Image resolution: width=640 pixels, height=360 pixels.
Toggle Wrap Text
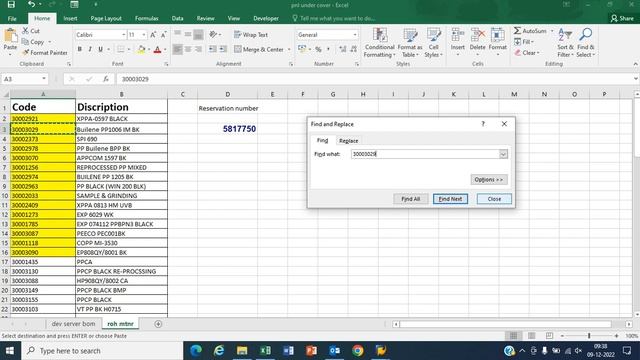(x=251, y=35)
